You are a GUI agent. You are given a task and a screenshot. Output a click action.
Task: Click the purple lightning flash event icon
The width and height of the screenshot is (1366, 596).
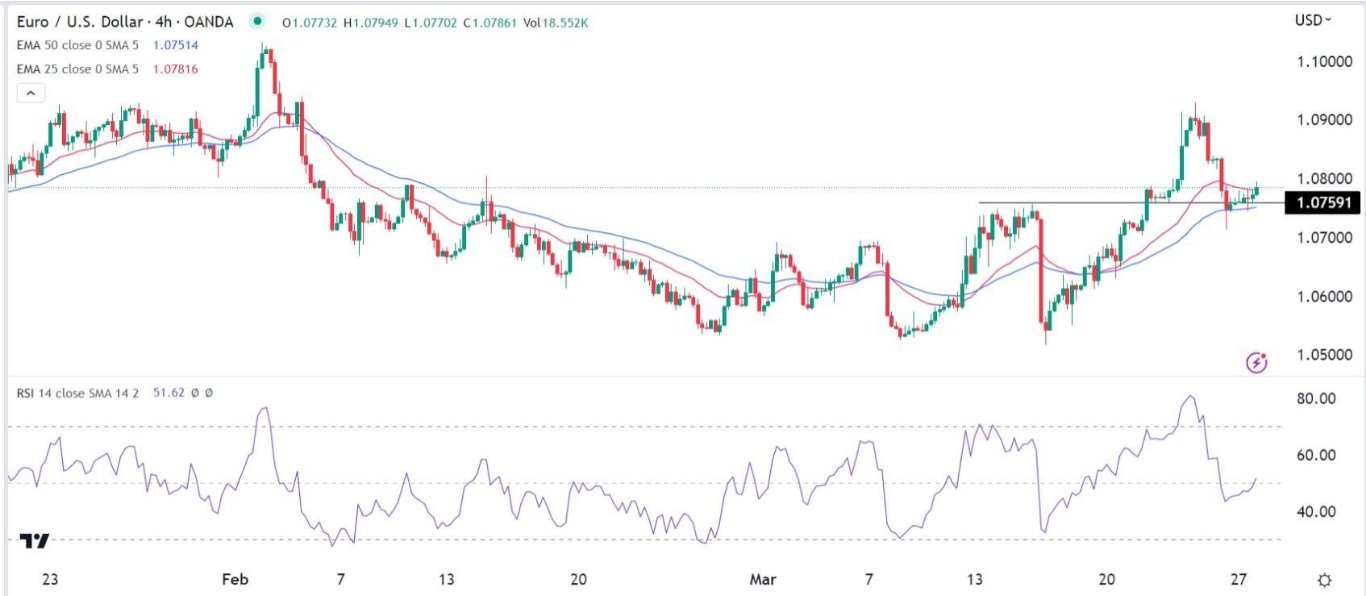1257,362
